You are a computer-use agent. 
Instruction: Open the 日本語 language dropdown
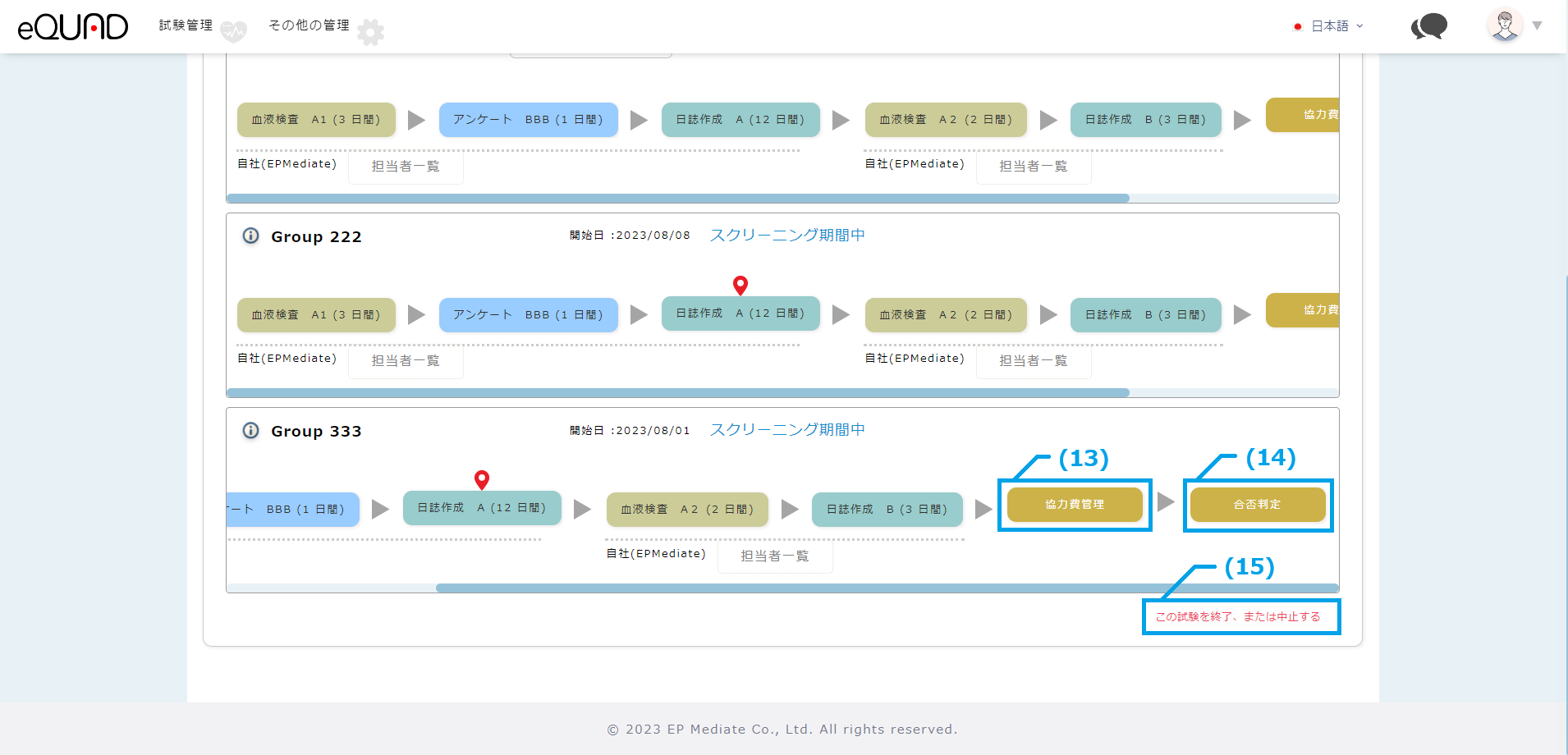point(1329,26)
